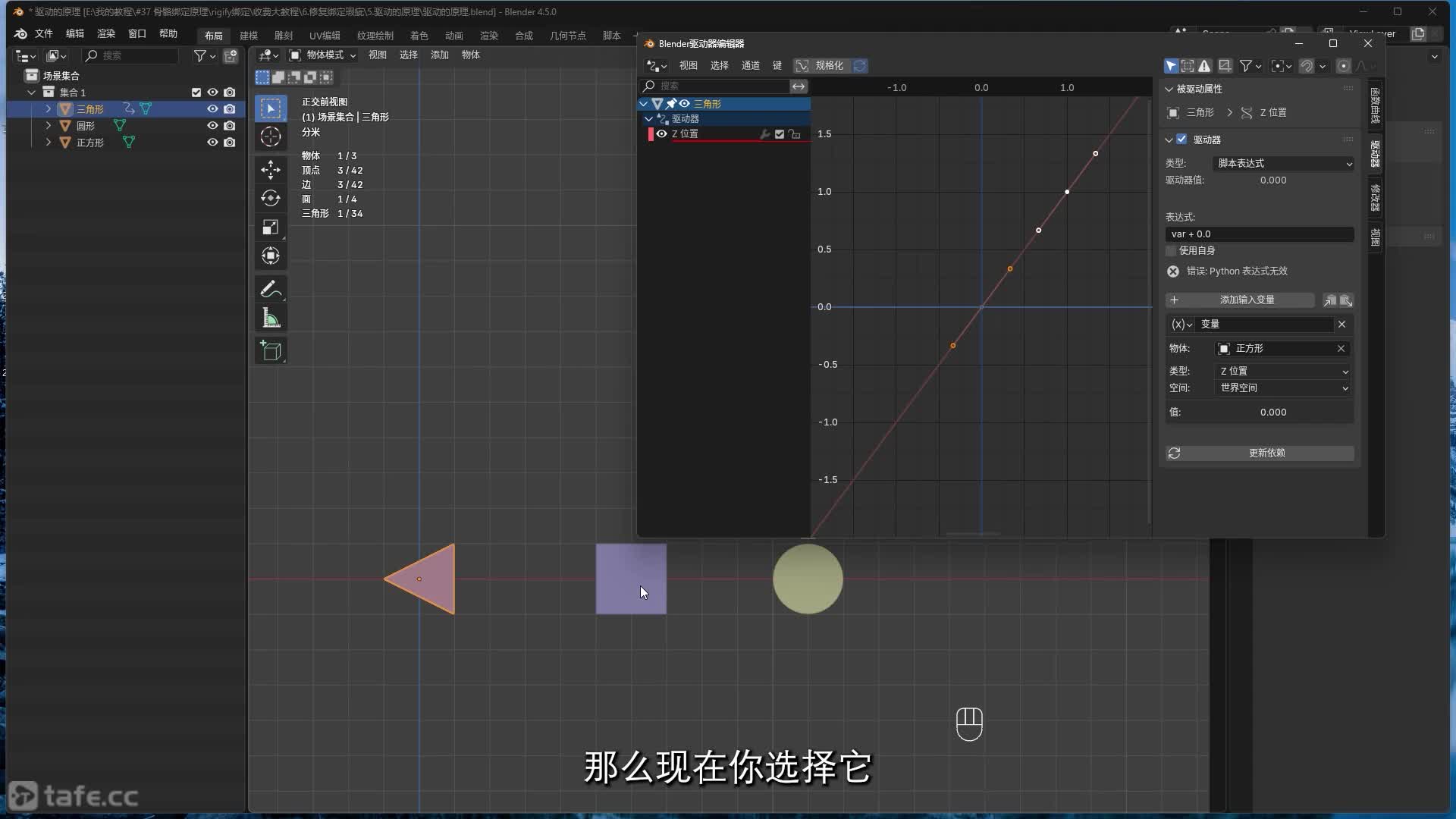Enable the 使用自身 checkbox
Screen dimensions: 1456x819
click(x=1171, y=251)
